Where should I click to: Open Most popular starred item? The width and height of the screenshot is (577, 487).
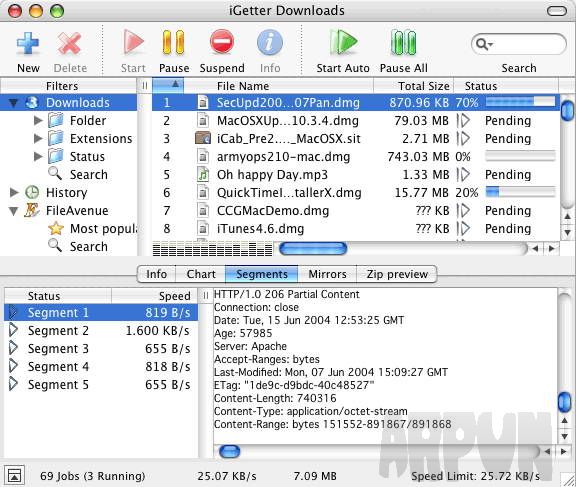coord(103,229)
